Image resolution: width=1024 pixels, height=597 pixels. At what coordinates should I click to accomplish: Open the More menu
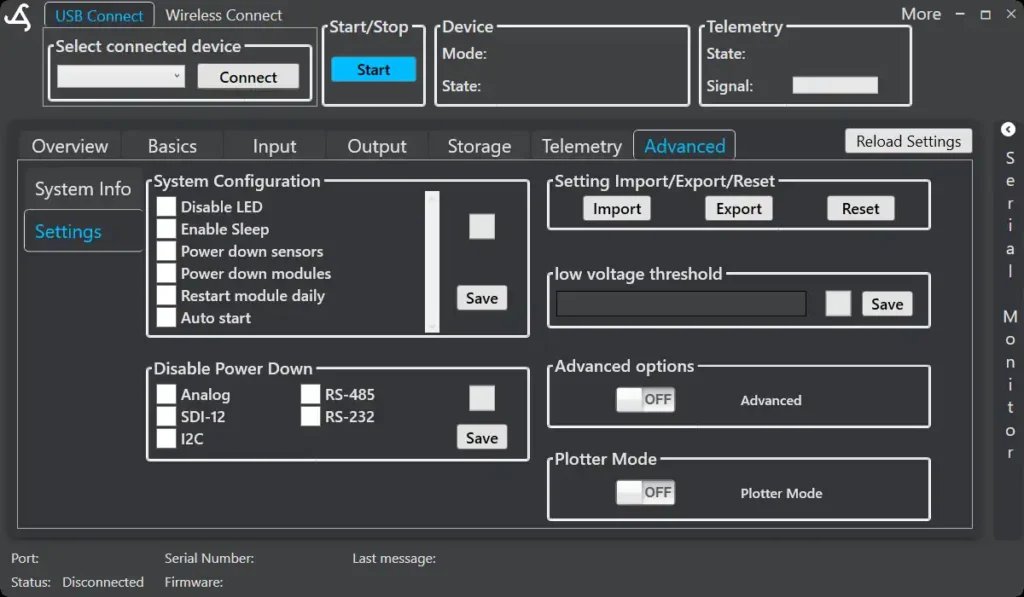(920, 14)
